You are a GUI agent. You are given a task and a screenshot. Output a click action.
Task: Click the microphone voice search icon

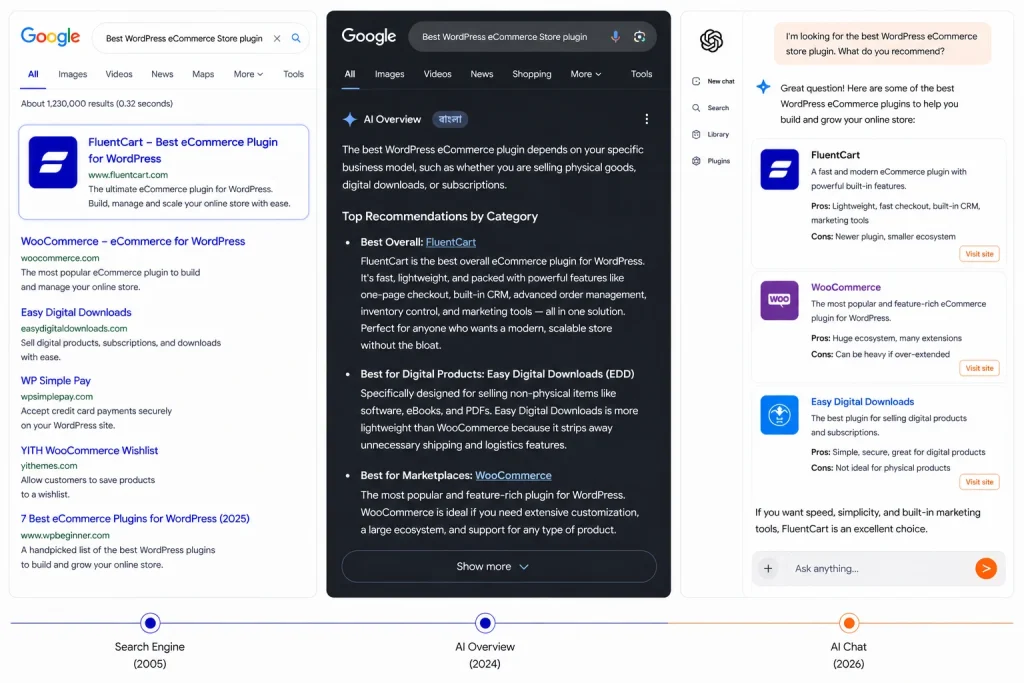tap(615, 37)
